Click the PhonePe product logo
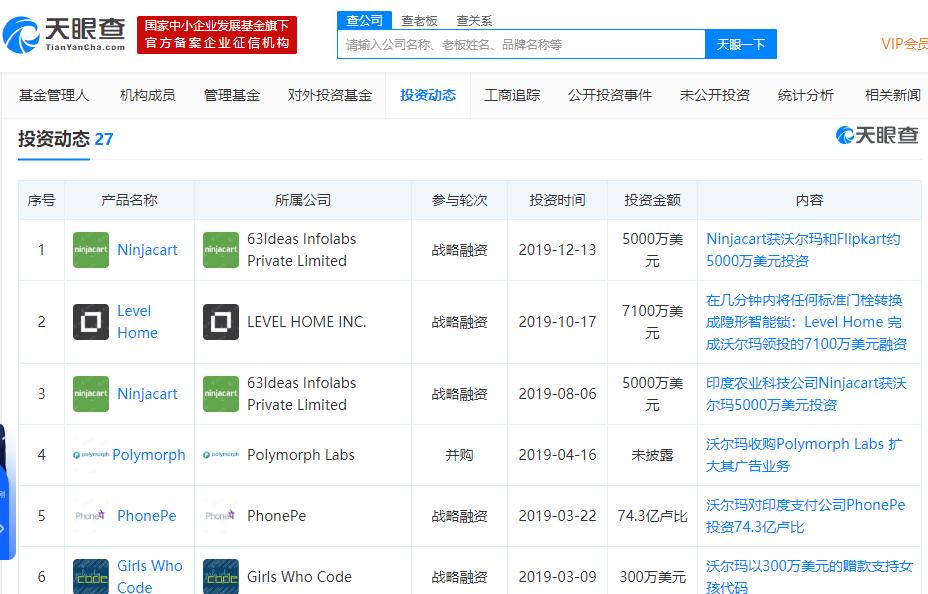The image size is (928, 594). [x=91, y=516]
